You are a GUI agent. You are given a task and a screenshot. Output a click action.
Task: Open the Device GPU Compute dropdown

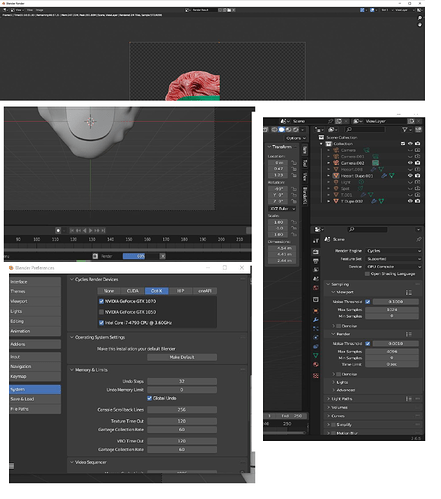pyautogui.click(x=393, y=267)
